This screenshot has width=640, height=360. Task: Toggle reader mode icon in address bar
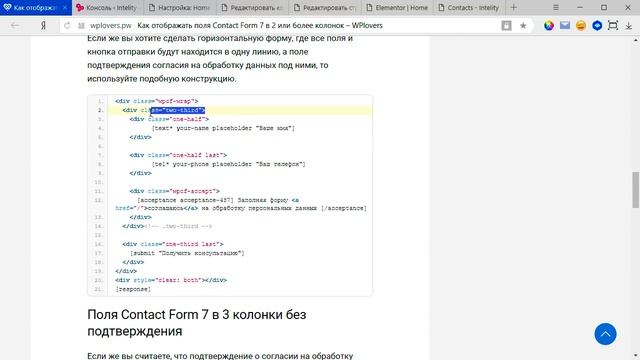(x=506, y=25)
